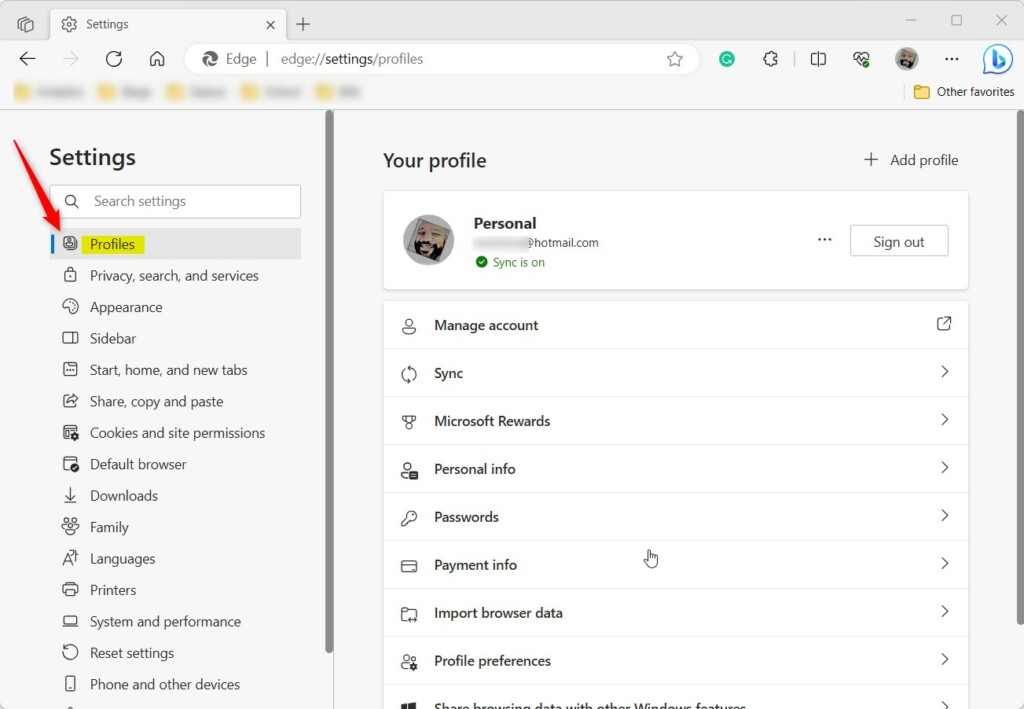The width and height of the screenshot is (1024, 709).
Task: Open the Grammarly extension icon
Action: 727,59
